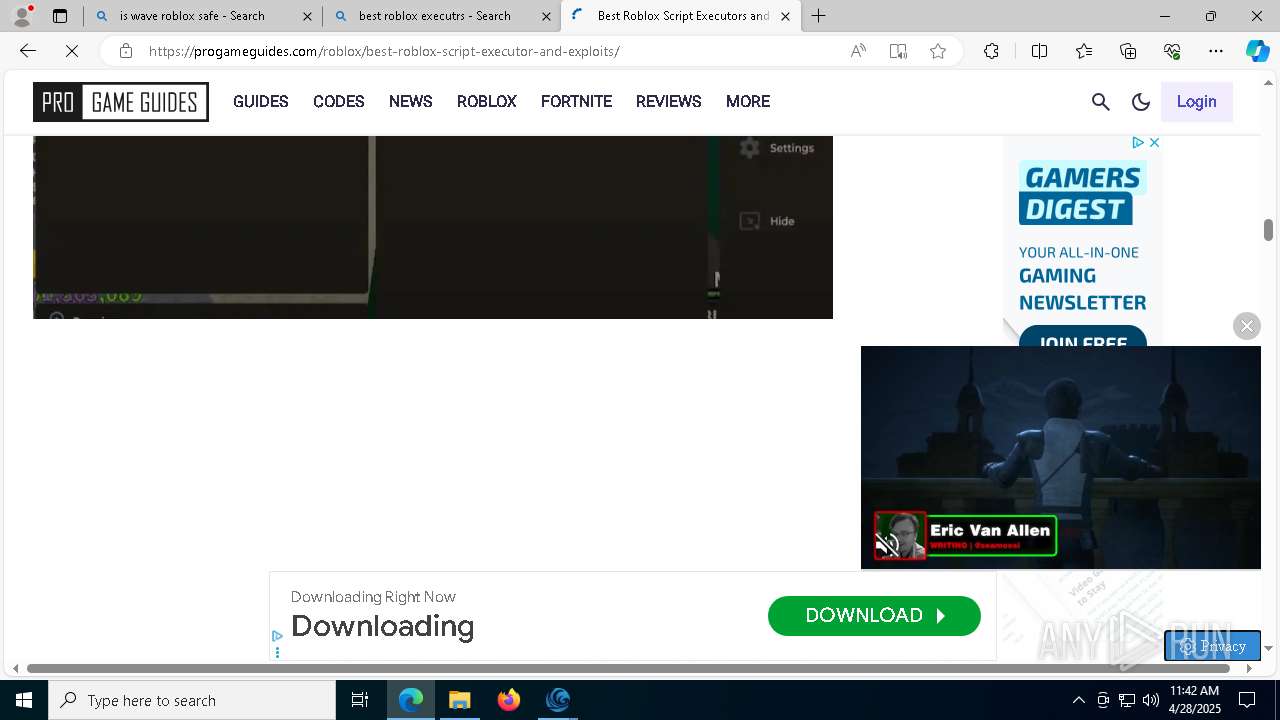This screenshot has height=720, width=1280.
Task: Stop loading the page
Action: pos(72,51)
